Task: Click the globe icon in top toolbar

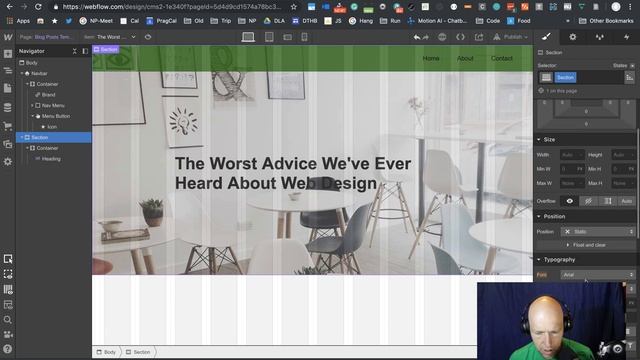Action: 442,37
